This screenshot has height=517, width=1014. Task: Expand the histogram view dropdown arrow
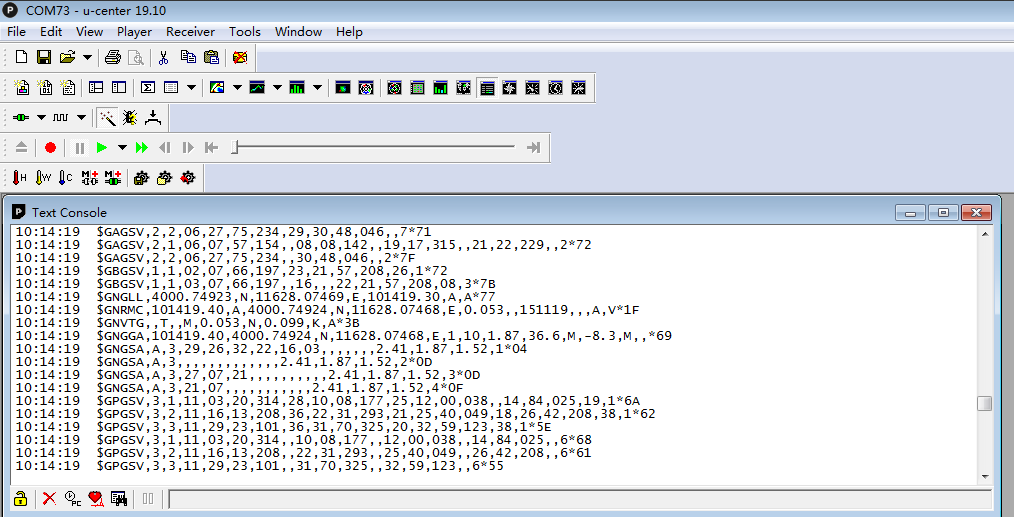318,87
